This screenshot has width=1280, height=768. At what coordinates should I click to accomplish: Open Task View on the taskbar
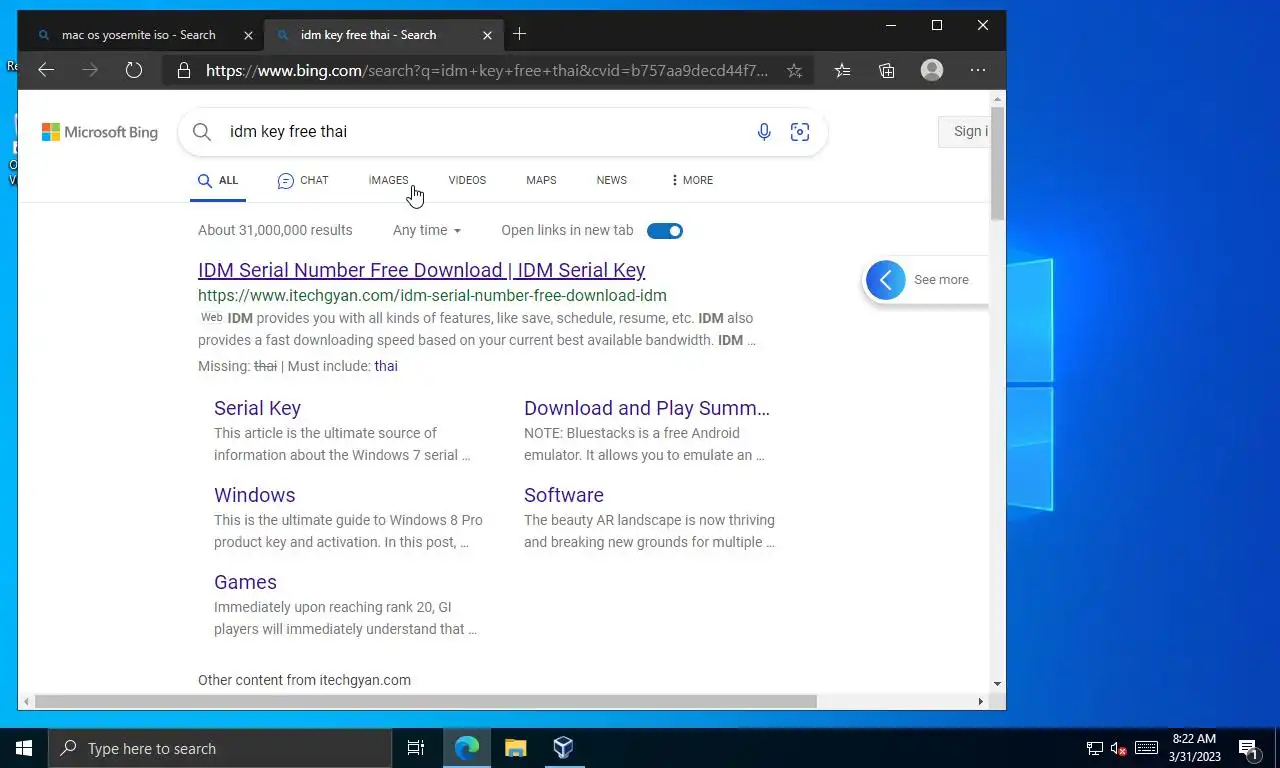416,748
